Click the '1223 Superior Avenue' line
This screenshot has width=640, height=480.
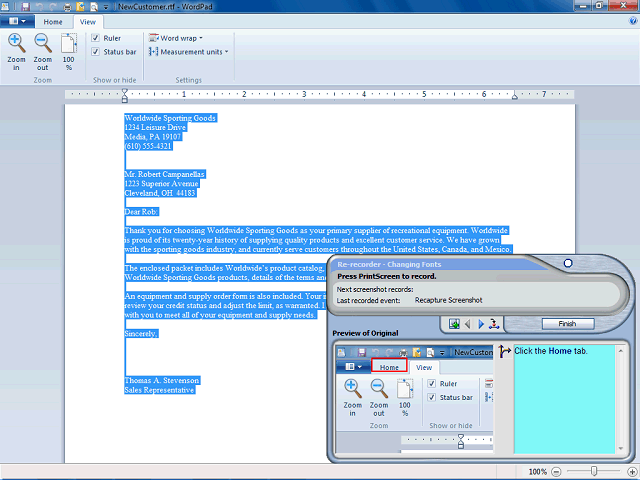[x=162, y=184]
